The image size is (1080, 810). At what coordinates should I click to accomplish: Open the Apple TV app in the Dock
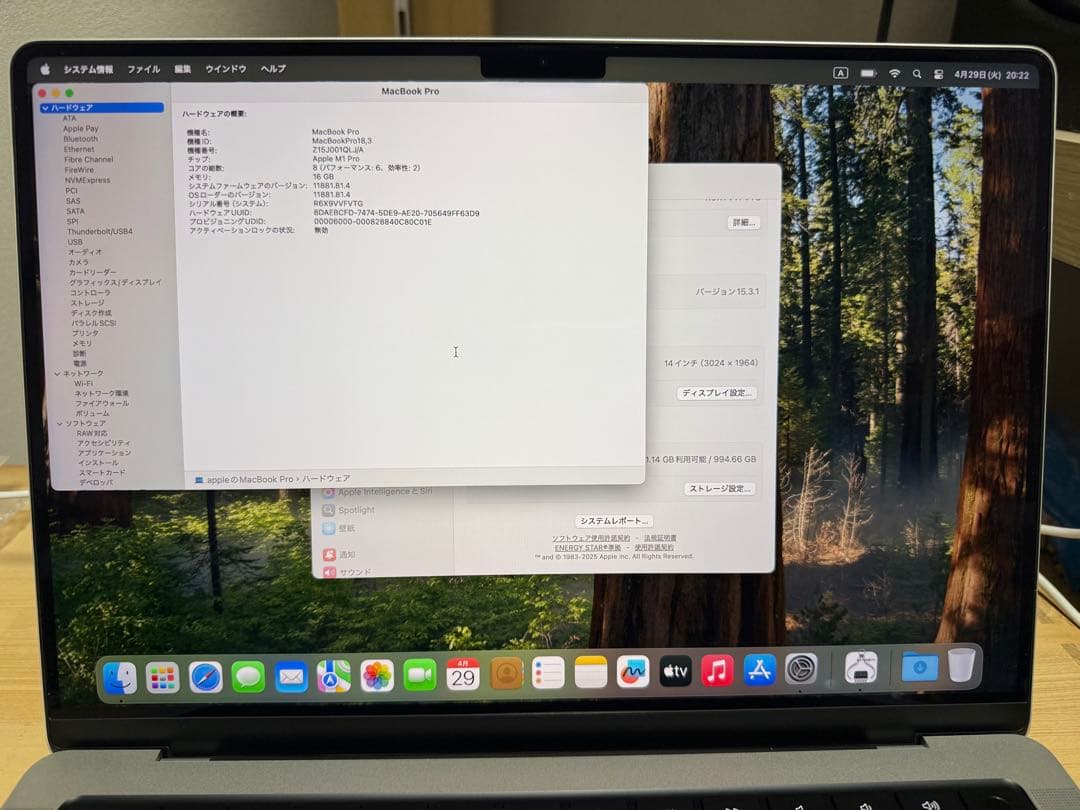675,670
